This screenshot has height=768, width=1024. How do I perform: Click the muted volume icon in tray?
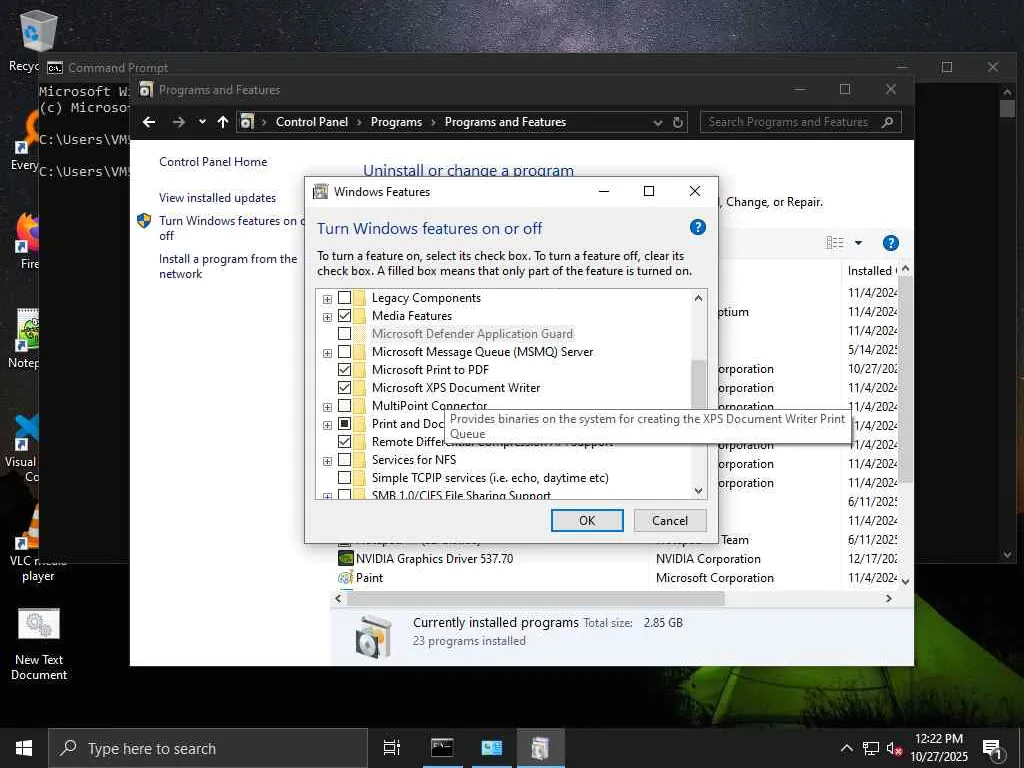894,748
